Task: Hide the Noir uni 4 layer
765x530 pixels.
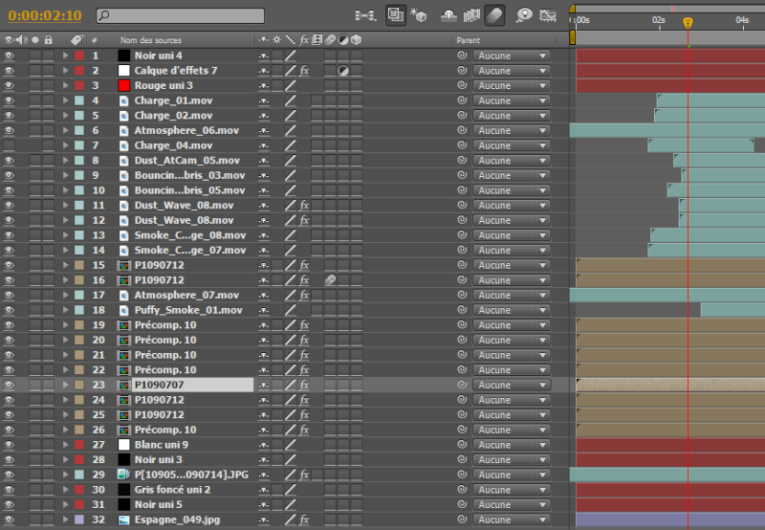Action: pyautogui.click(x=9, y=56)
